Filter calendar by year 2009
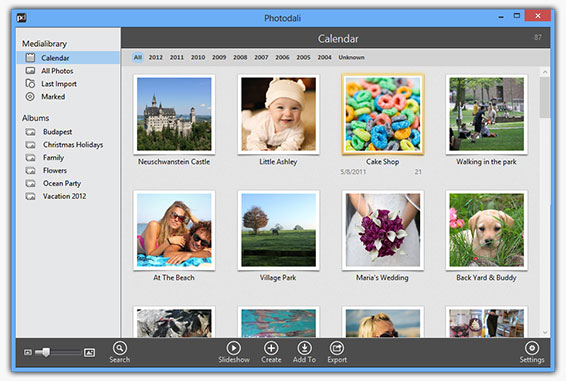 [x=219, y=57]
